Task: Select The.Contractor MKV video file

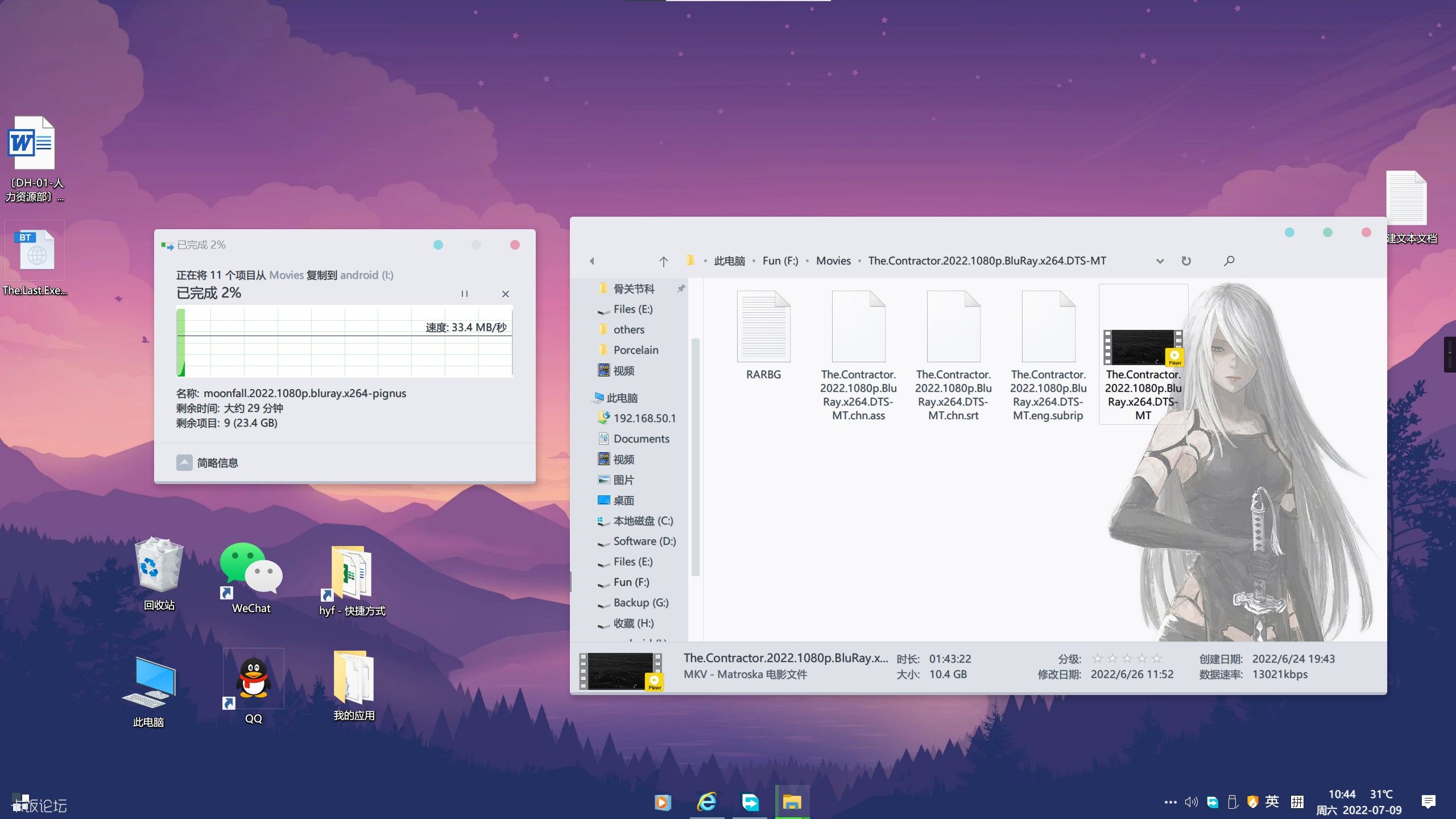Action: 1143,354
